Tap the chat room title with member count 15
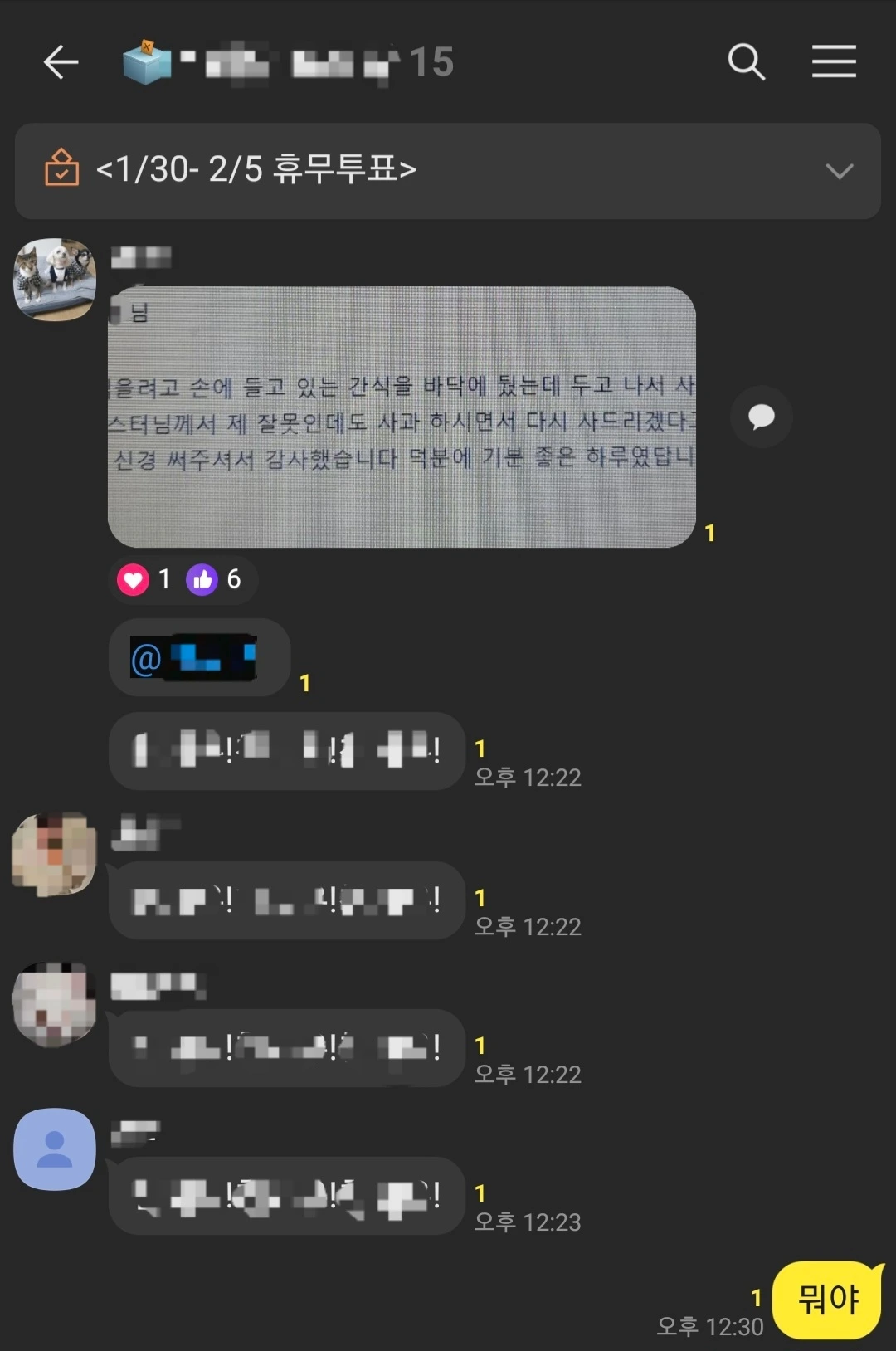 click(x=315, y=62)
